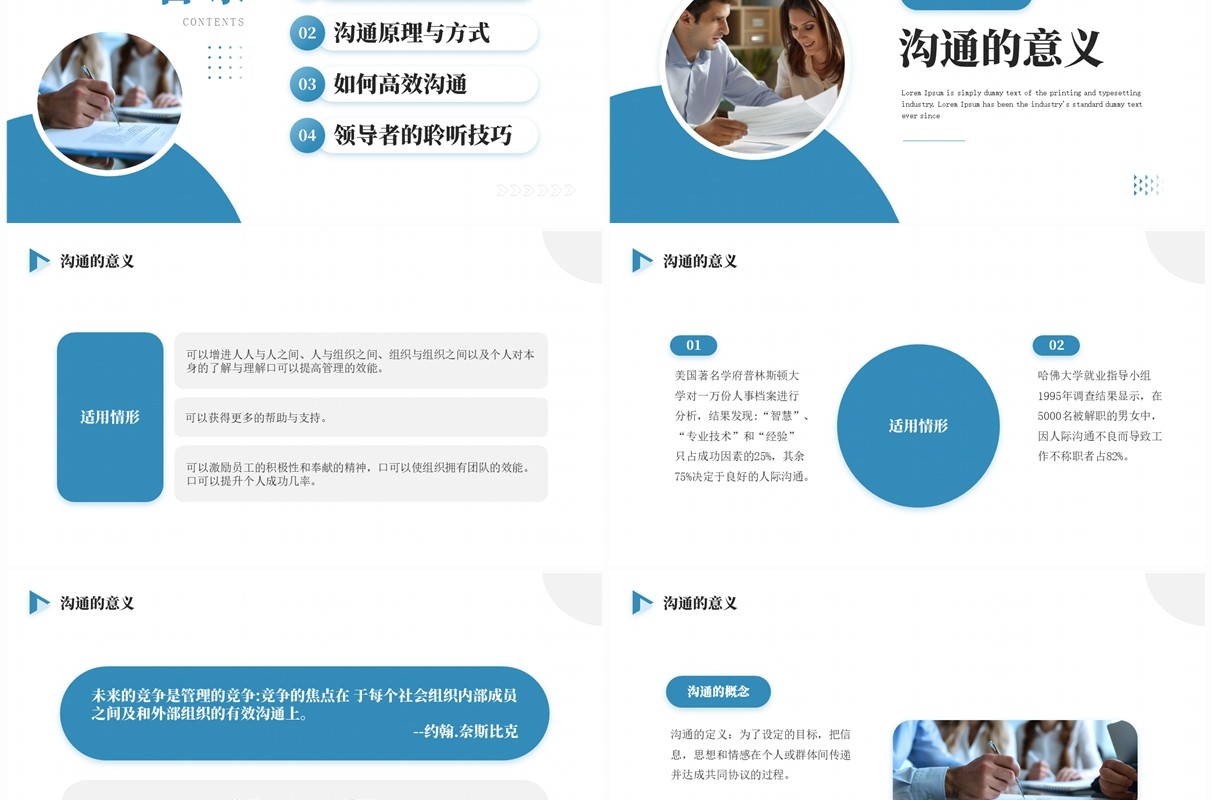Click the 01 pill badge above the Princeton paragraph
The height and width of the screenshot is (800, 1212).
tap(693, 345)
